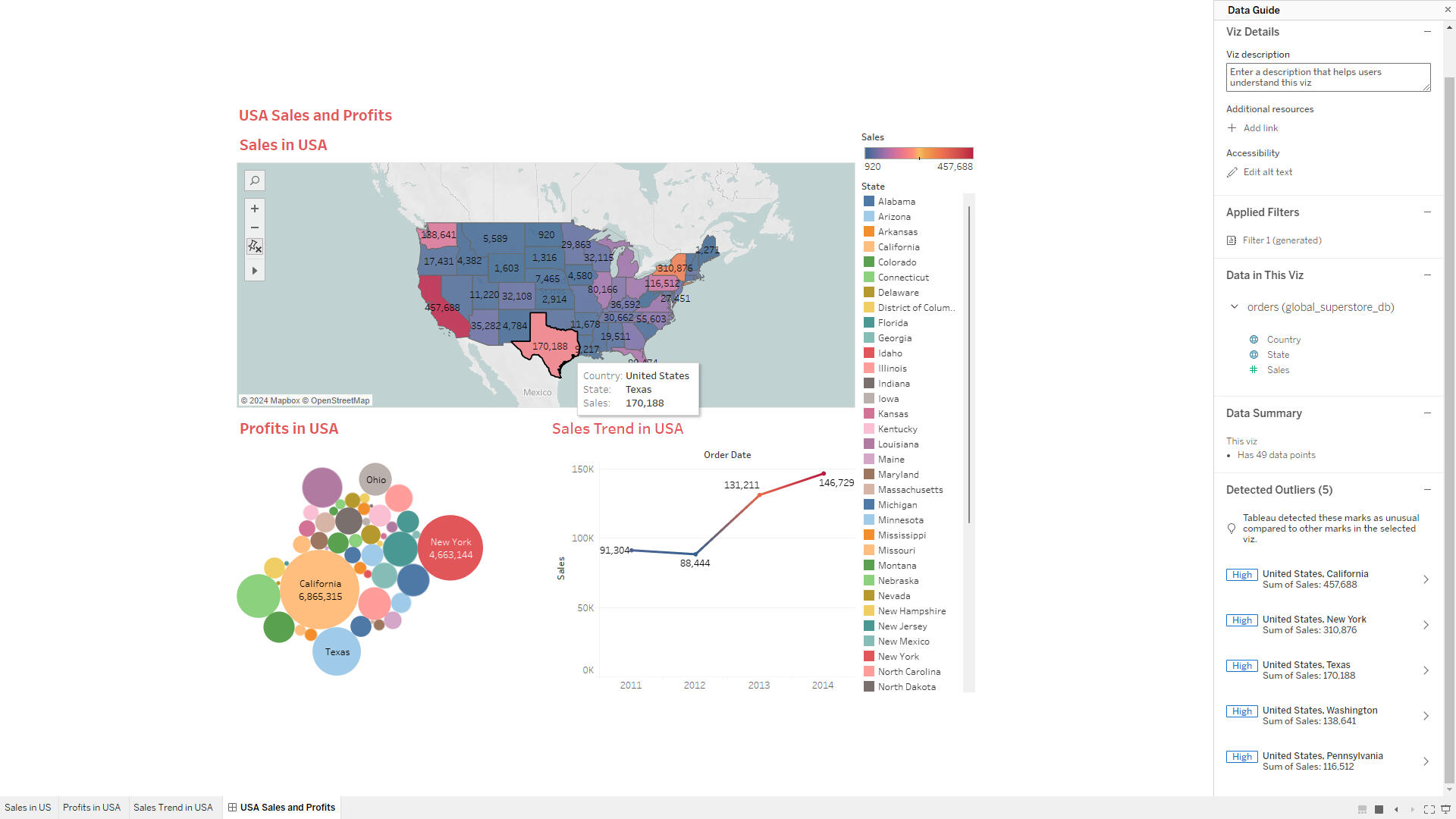Open the Sales Trend in USA tab
Viewport: 1456px width, 819px height.
pyautogui.click(x=173, y=808)
